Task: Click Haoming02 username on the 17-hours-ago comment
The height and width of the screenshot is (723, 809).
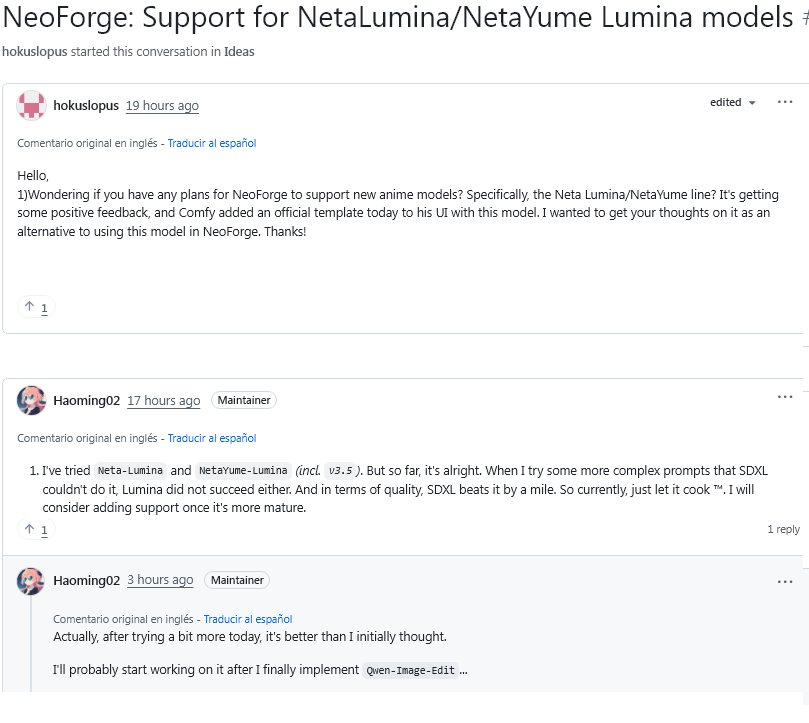Action: click(x=87, y=401)
